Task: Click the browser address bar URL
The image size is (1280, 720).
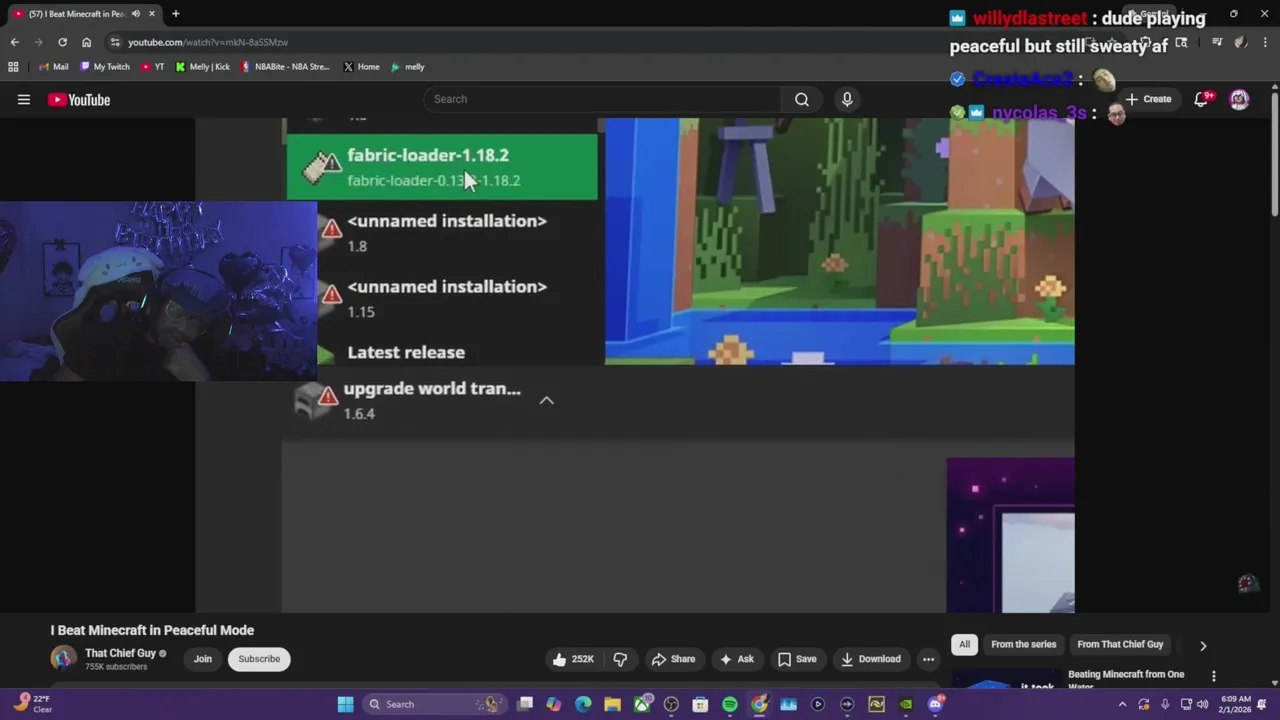Action: point(207,42)
